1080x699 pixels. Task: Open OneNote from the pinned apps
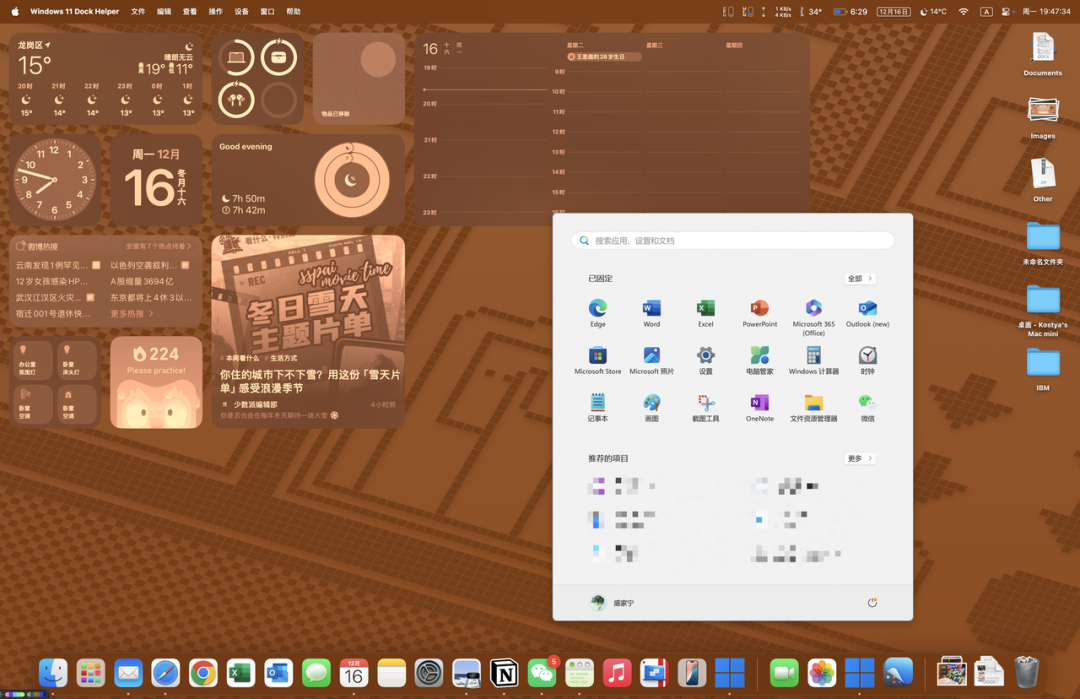[760, 407]
